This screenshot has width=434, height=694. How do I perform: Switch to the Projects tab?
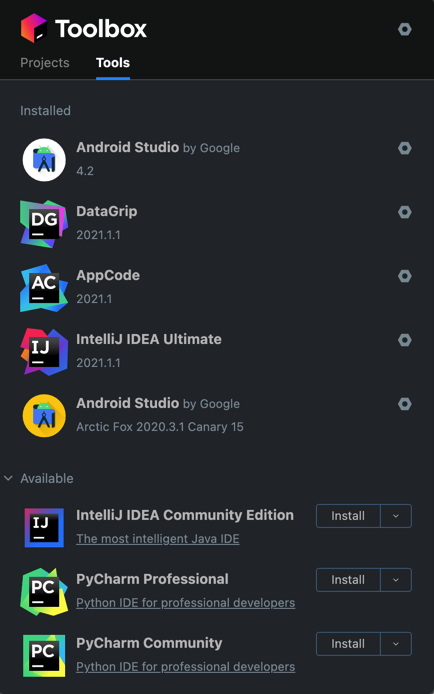coord(45,62)
